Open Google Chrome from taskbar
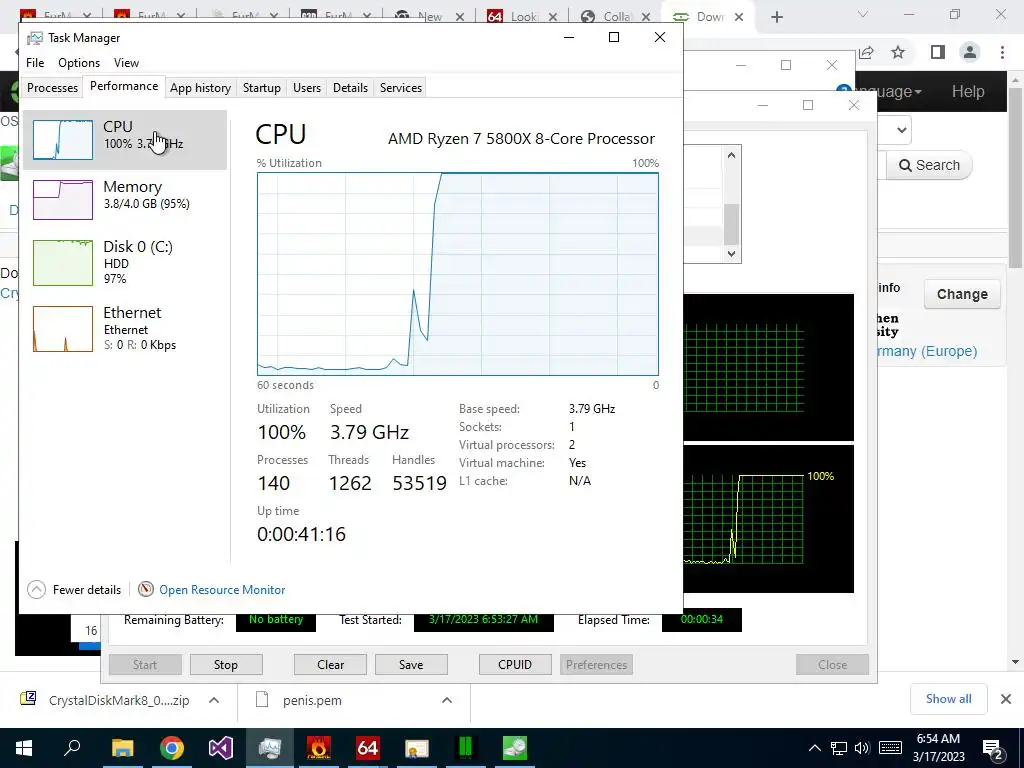 [172, 748]
